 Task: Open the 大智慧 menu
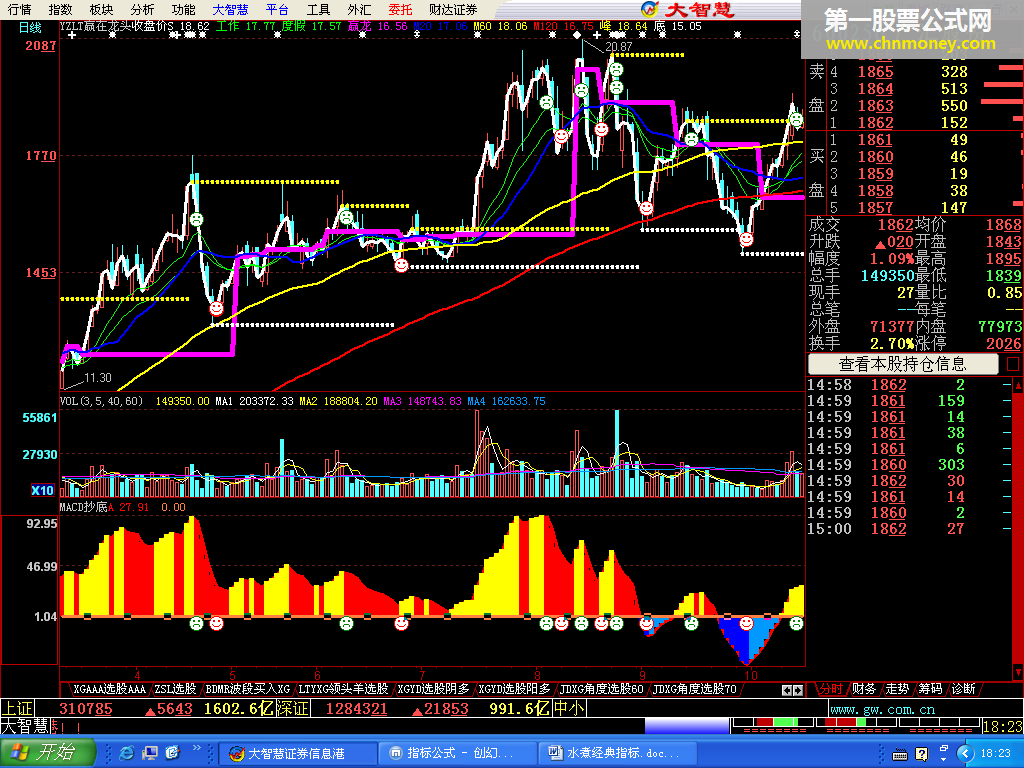click(x=231, y=9)
